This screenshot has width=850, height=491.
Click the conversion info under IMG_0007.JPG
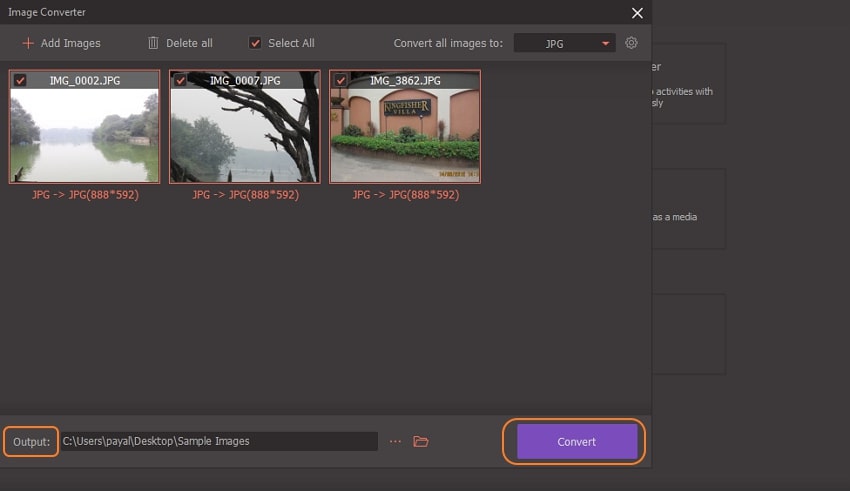pyautogui.click(x=245, y=195)
